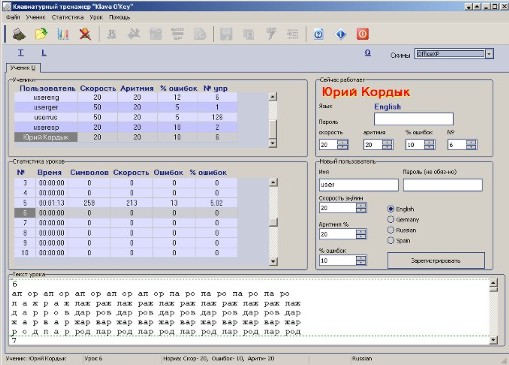
Task: Open the Ученик menu
Action: click(36, 17)
